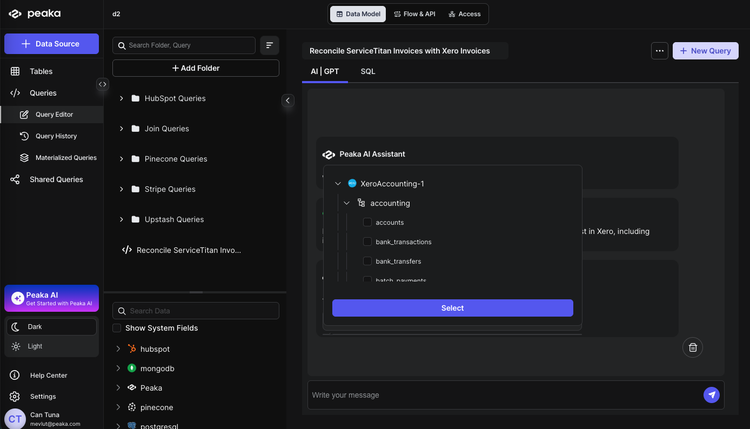Switch to Flow & API tab
This screenshot has width=750, height=429.
tap(414, 14)
